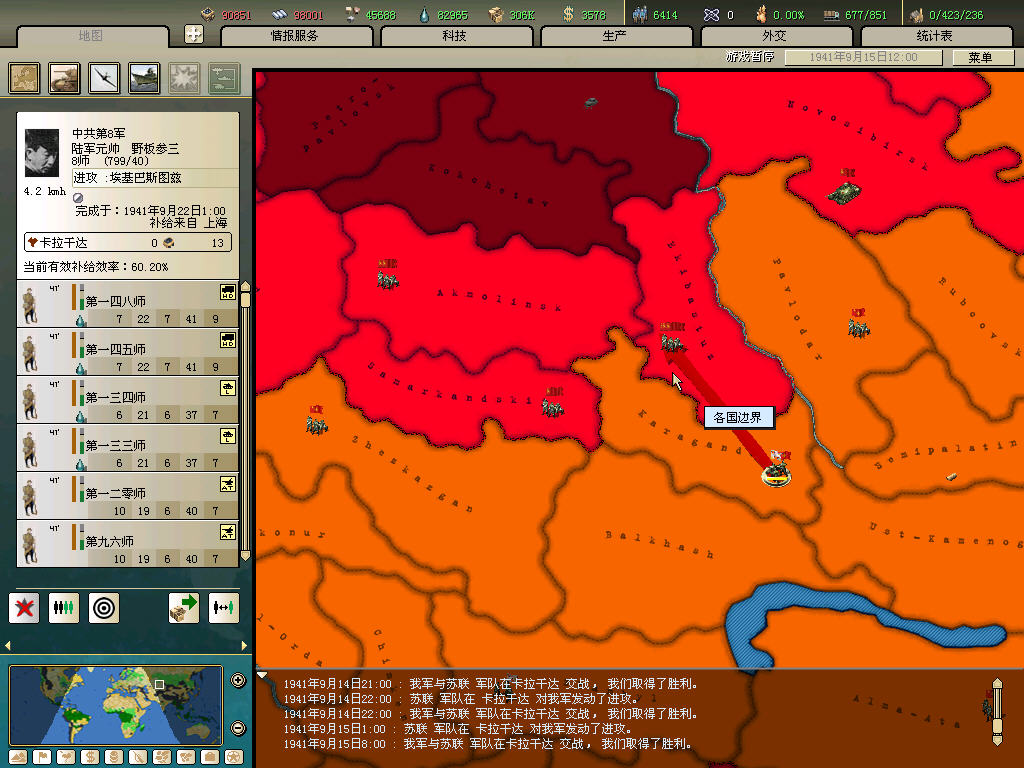Switch to diplomatic map mode with briefcase icon
Viewport: 1024px width, 768px height.
pos(210,758)
